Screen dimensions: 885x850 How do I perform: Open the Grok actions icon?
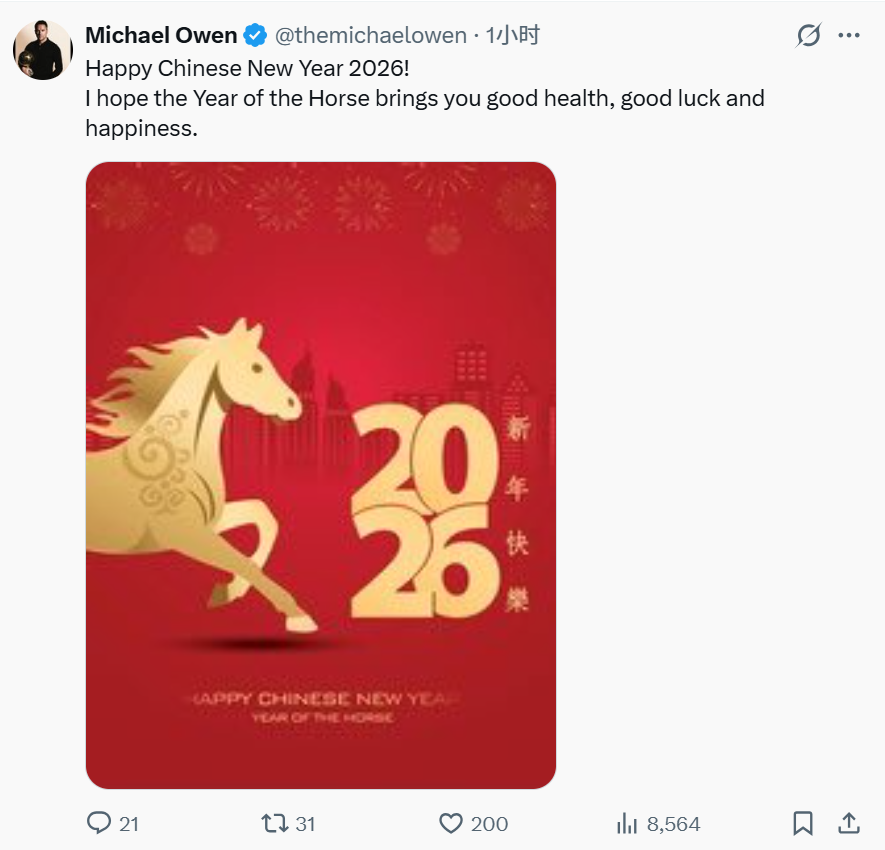(x=808, y=36)
